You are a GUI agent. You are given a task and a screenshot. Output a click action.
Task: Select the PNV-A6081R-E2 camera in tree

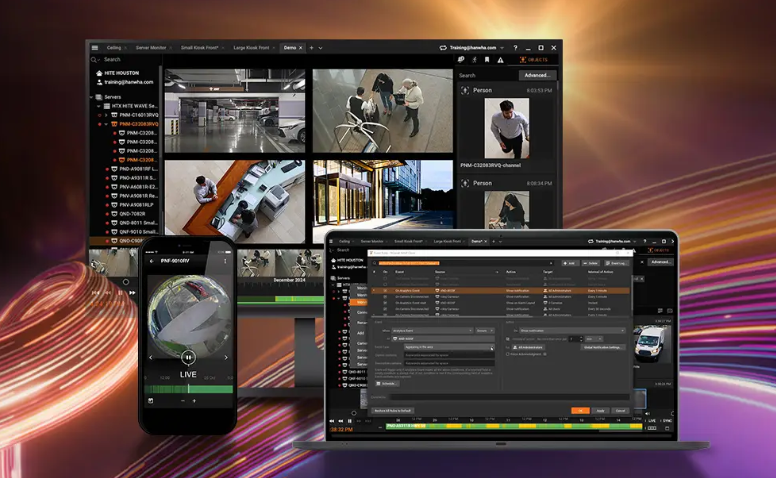134,187
